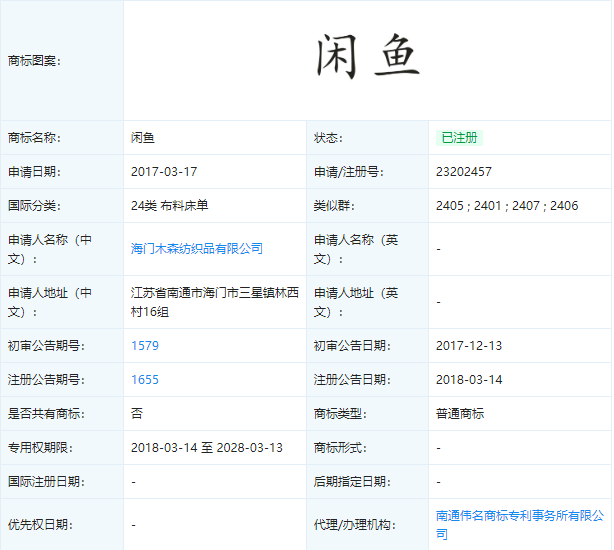Click the 商标形式 label
The height and width of the screenshot is (550, 614).
coord(340,448)
